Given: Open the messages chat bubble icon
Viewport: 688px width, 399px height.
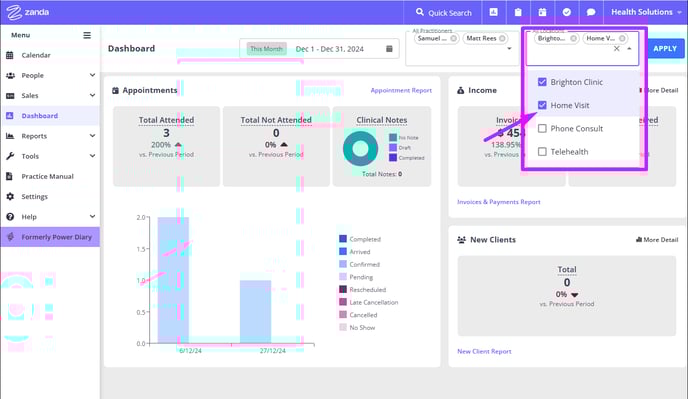Looking at the screenshot, I should 591,12.
